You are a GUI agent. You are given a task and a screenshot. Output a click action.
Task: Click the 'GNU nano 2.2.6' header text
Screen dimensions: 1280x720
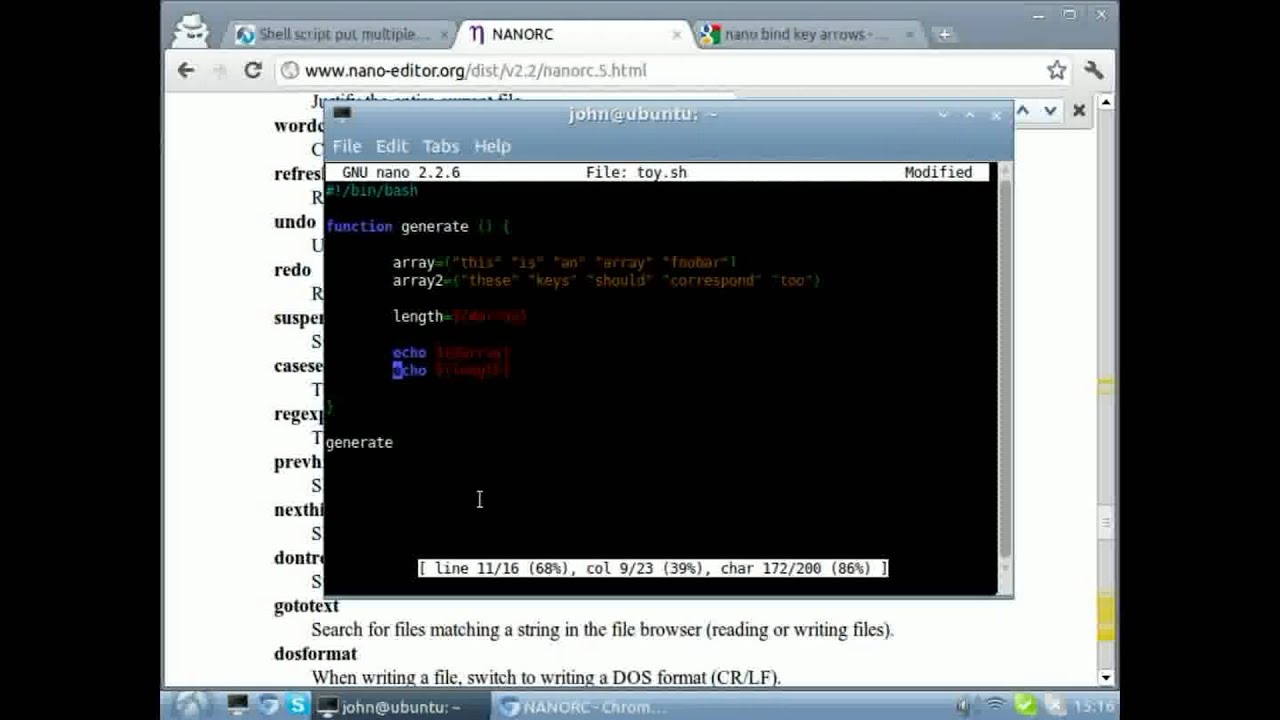(x=401, y=172)
